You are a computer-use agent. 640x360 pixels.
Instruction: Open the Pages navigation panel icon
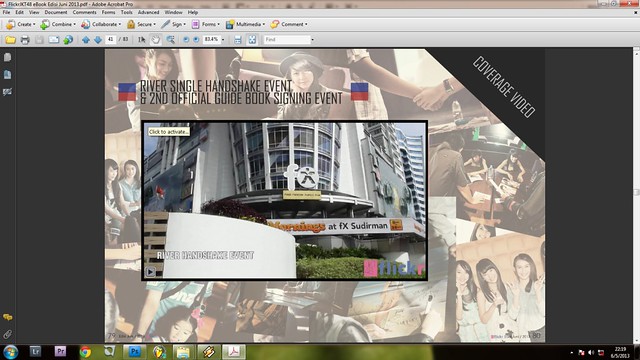[7, 57]
